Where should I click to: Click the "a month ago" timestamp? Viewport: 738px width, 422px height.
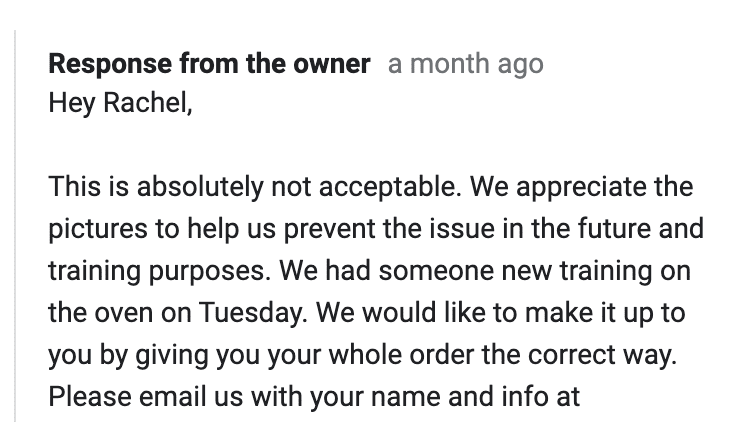pyautogui.click(x=465, y=65)
